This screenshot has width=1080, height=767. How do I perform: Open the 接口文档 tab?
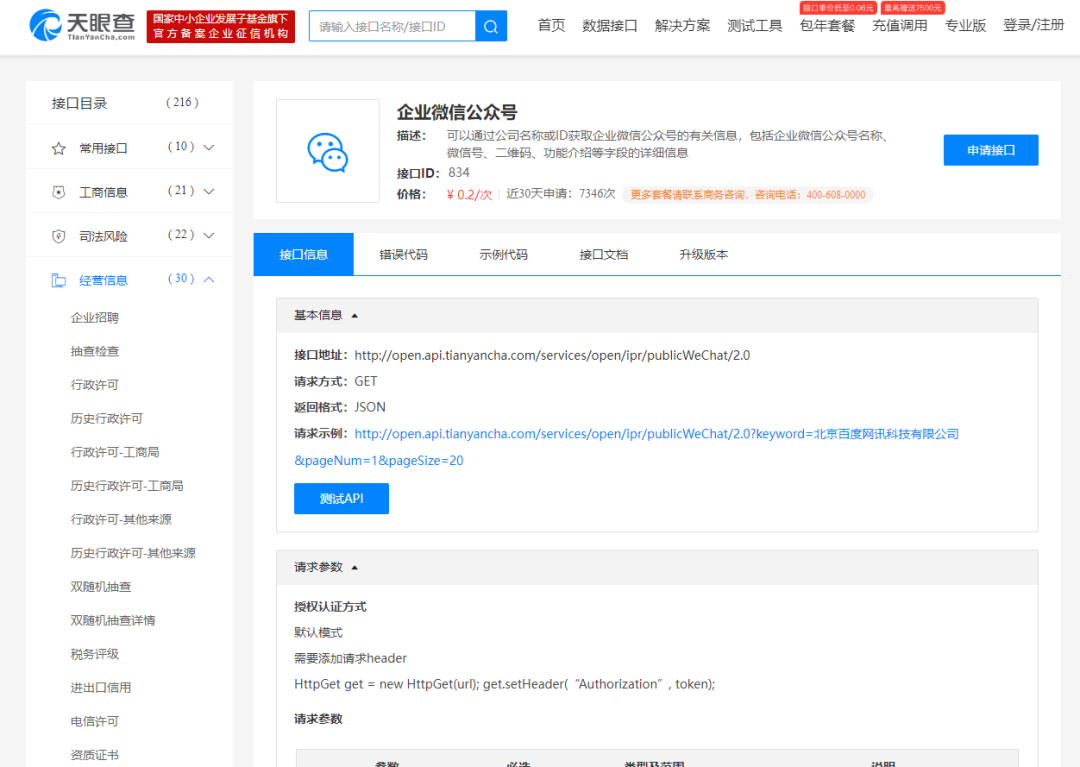pos(603,254)
